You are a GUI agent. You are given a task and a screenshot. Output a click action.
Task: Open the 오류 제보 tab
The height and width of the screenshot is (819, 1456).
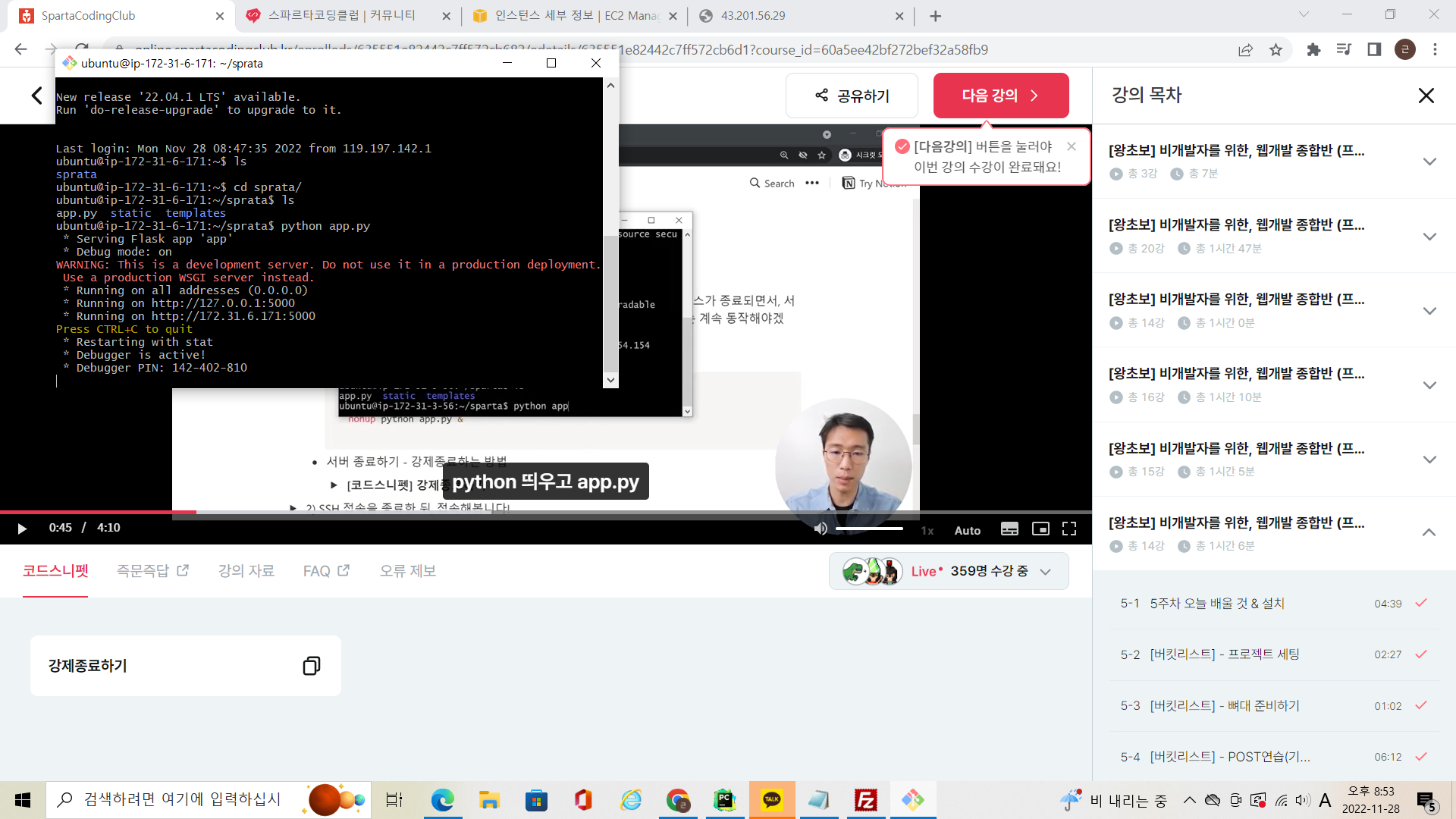[x=408, y=571]
